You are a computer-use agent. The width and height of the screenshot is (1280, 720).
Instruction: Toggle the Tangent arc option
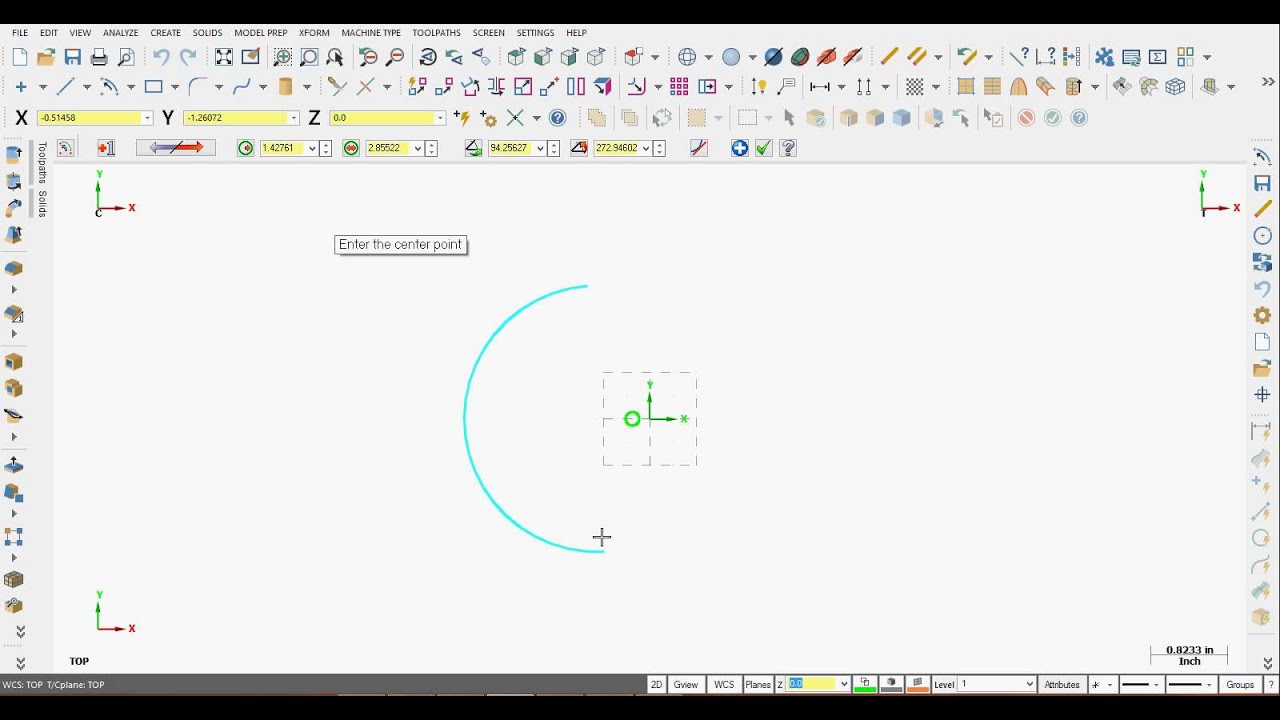point(699,148)
